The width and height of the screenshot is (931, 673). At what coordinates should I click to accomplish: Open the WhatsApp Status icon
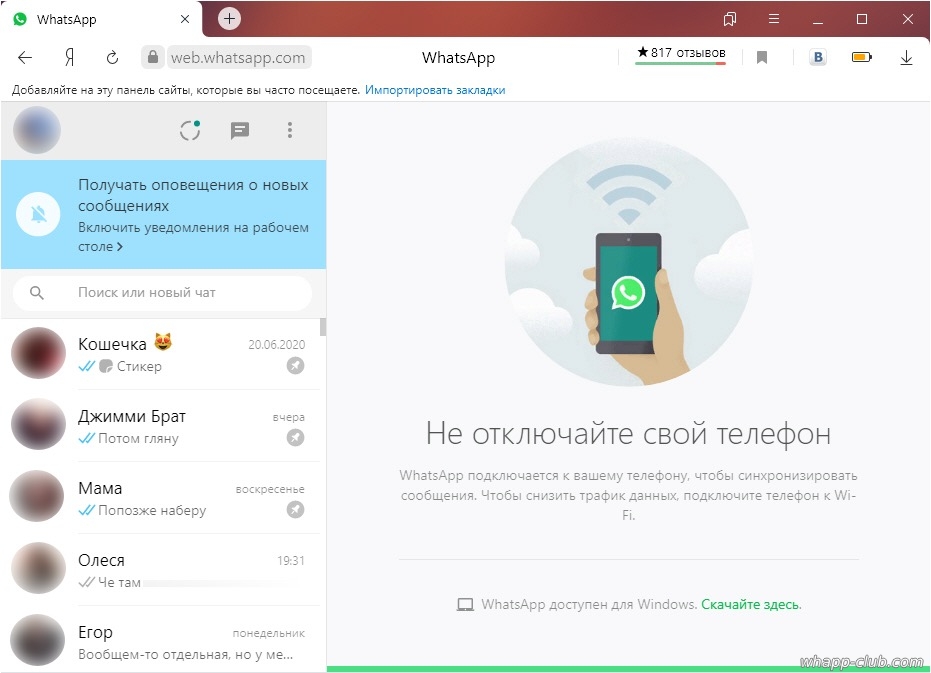(190, 130)
